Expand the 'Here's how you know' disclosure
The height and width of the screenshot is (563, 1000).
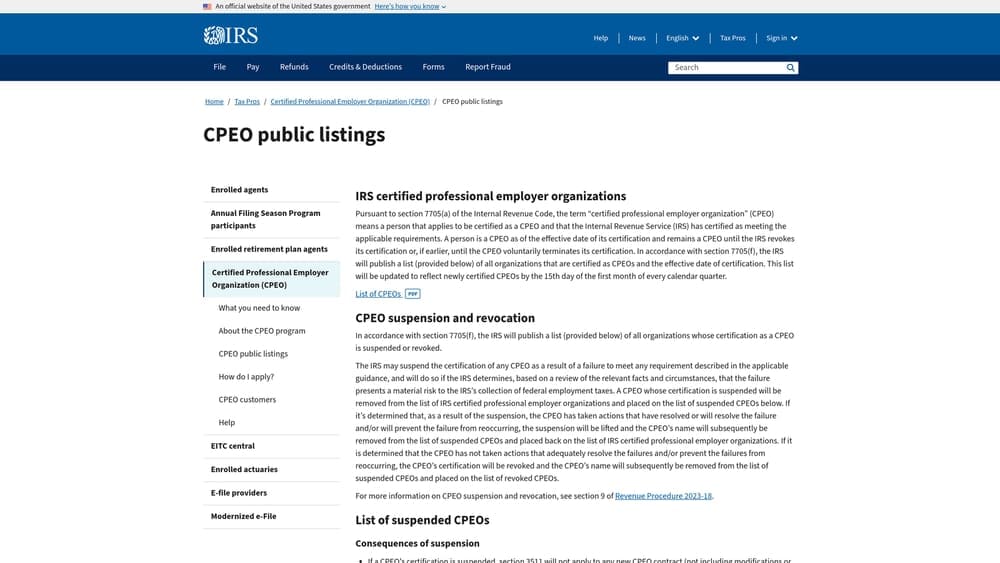[x=410, y=6]
